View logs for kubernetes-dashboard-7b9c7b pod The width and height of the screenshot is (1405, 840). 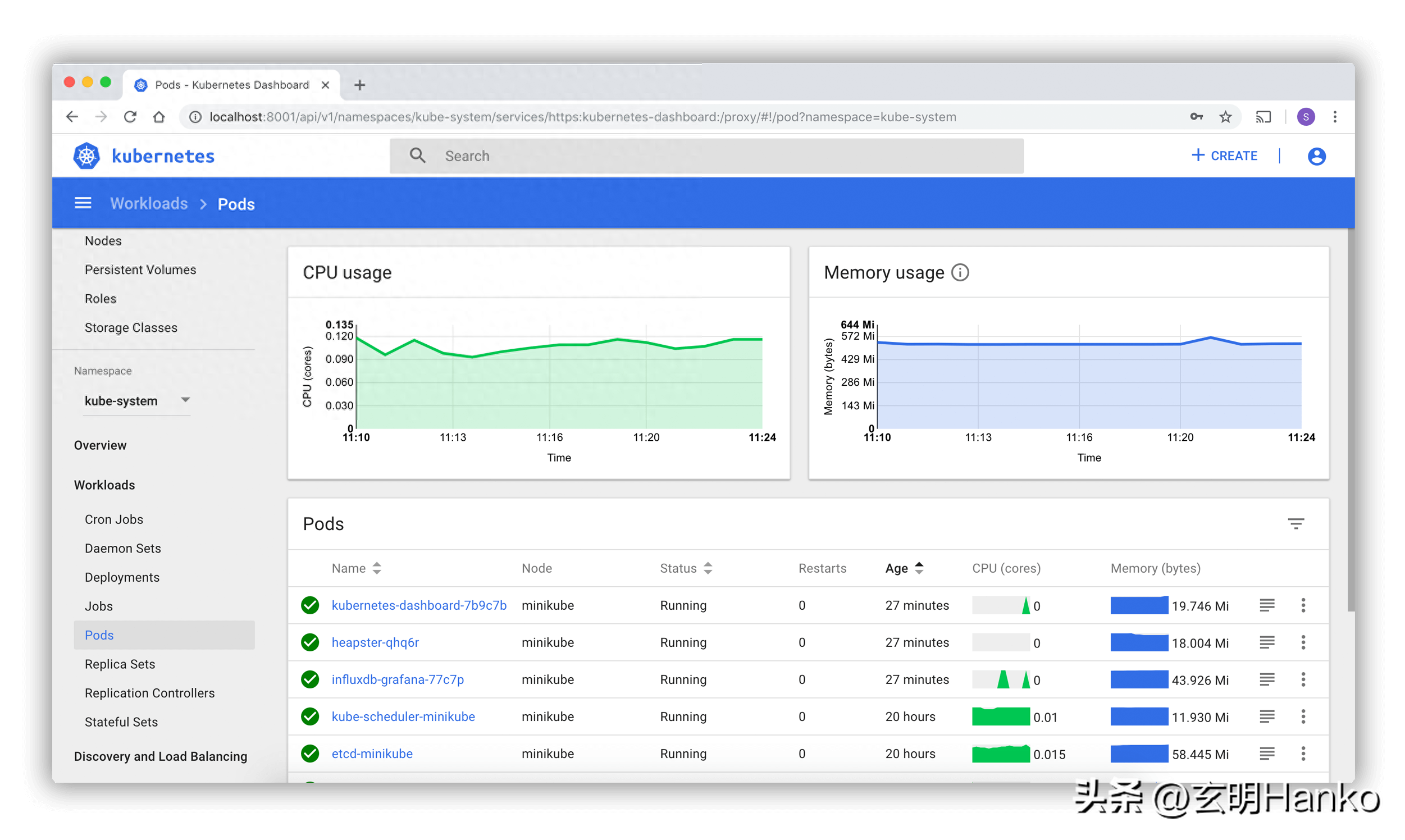coord(1267,605)
